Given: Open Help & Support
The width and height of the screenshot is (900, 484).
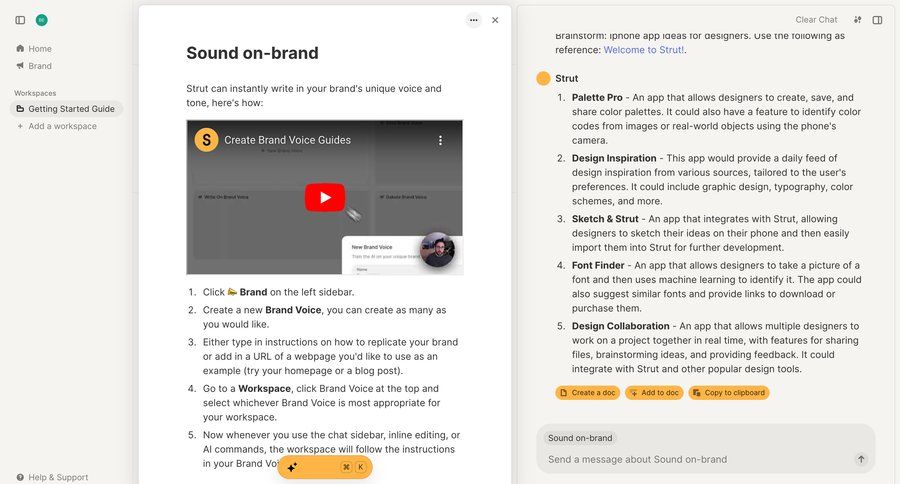Looking at the screenshot, I should 52,477.
